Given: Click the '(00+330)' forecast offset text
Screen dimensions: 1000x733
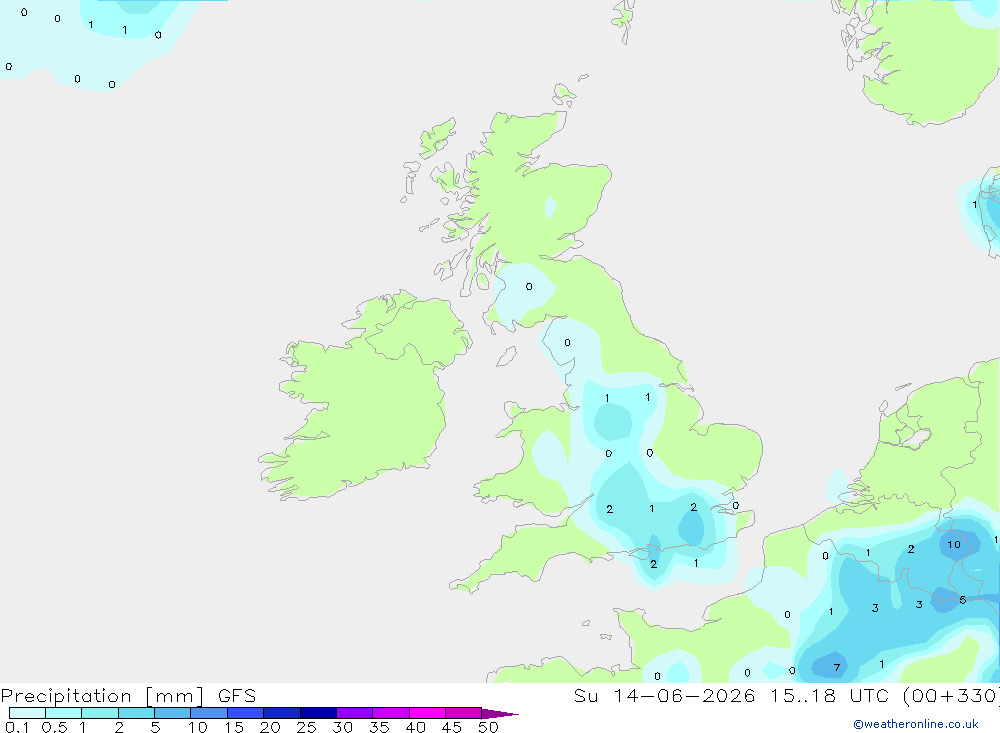Looking at the screenshot, I should coord(952,696).
